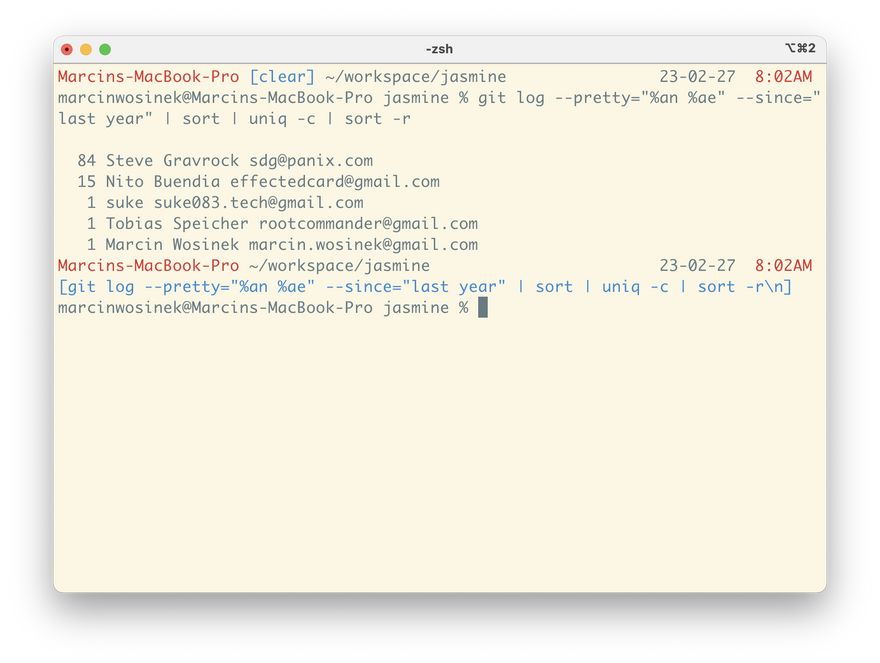The image size is (880, 663).
Task: Click the name Tobias Speicher in output
Action: click(177, 224)
